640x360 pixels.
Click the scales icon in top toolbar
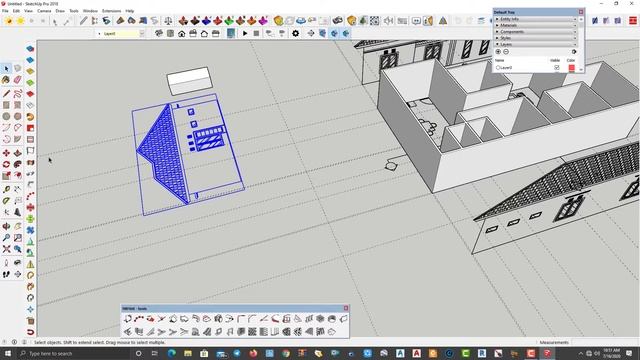pos(168,20)
